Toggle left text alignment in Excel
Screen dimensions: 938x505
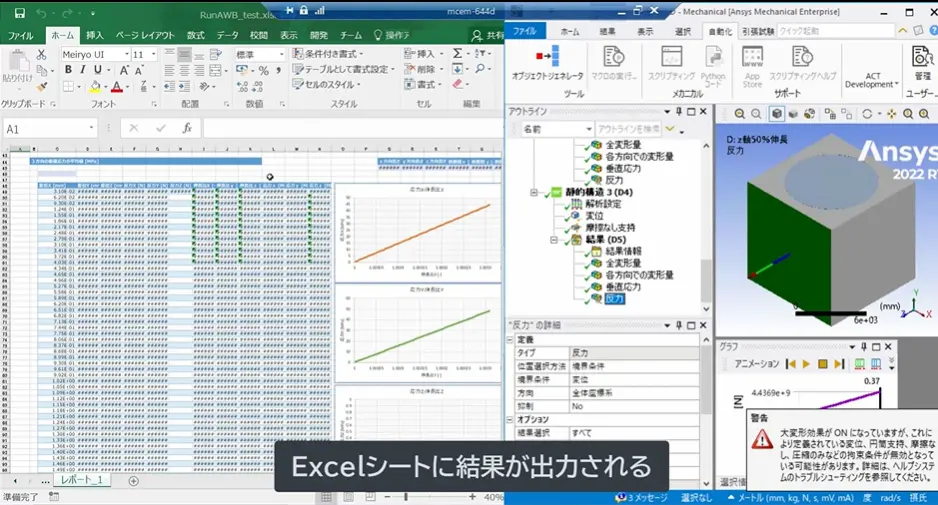coord(170,71)
